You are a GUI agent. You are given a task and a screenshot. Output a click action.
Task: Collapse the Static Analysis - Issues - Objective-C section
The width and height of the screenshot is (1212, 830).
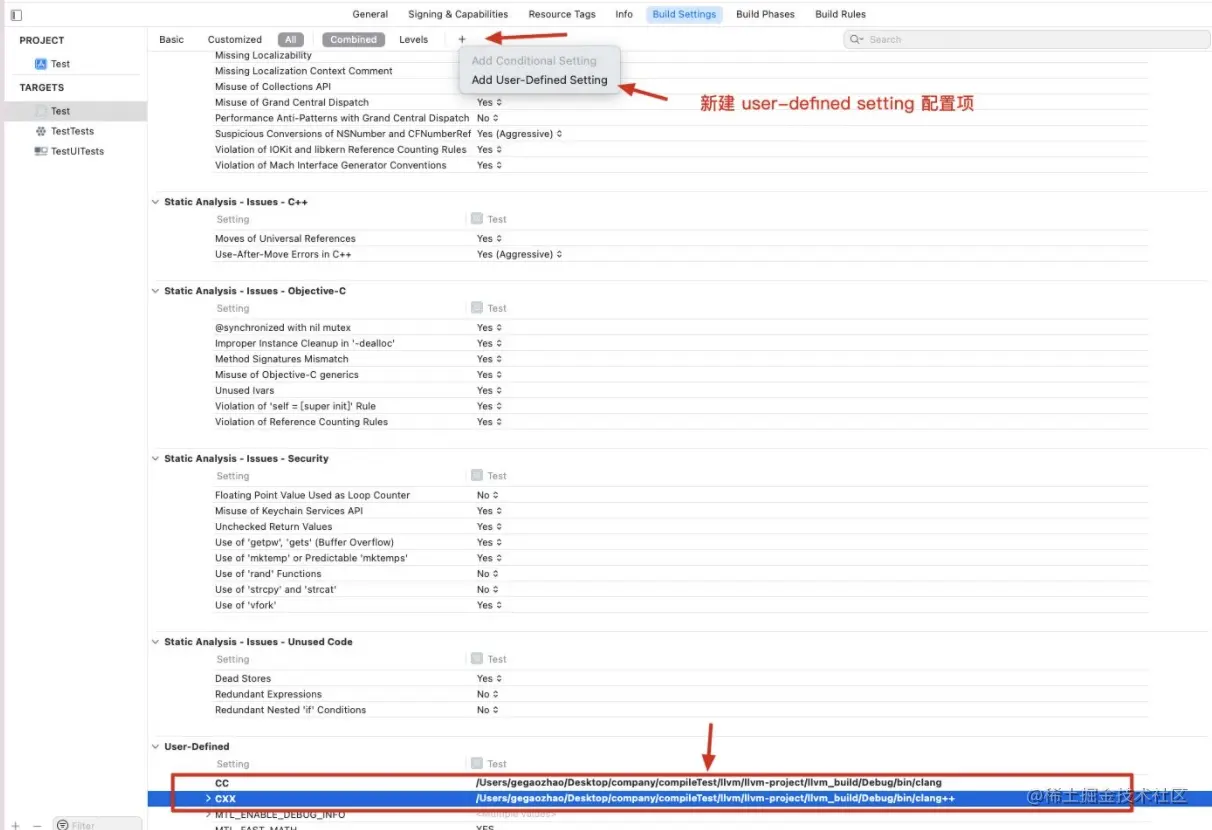[x=156, y=290]
